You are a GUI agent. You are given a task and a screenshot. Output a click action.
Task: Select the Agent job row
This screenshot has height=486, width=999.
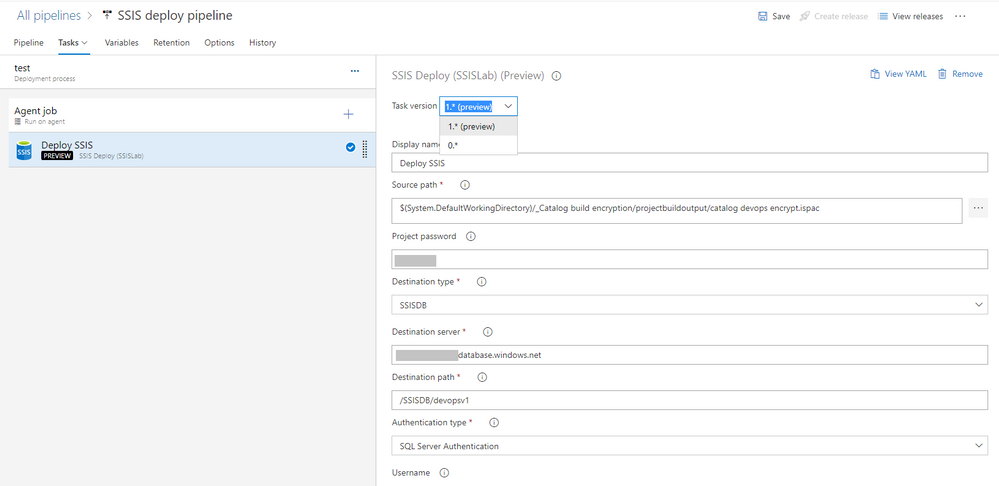pos(192,115)
